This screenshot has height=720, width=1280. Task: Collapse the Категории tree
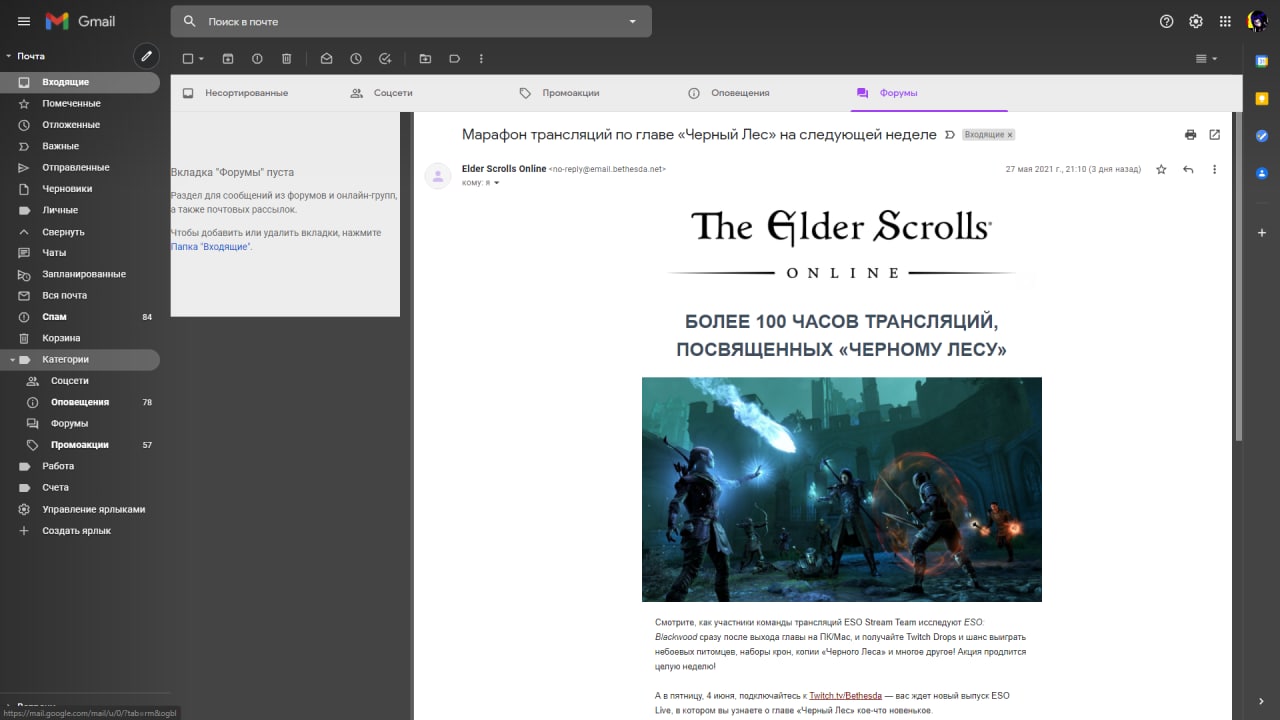click(12, 359)
